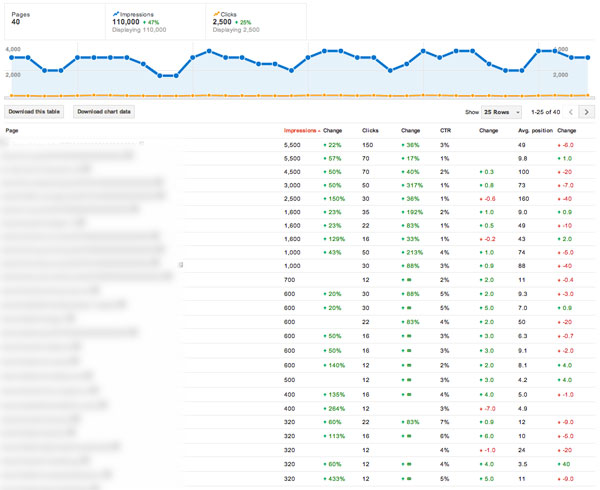Click Change header right of CTR

[488, 131]
